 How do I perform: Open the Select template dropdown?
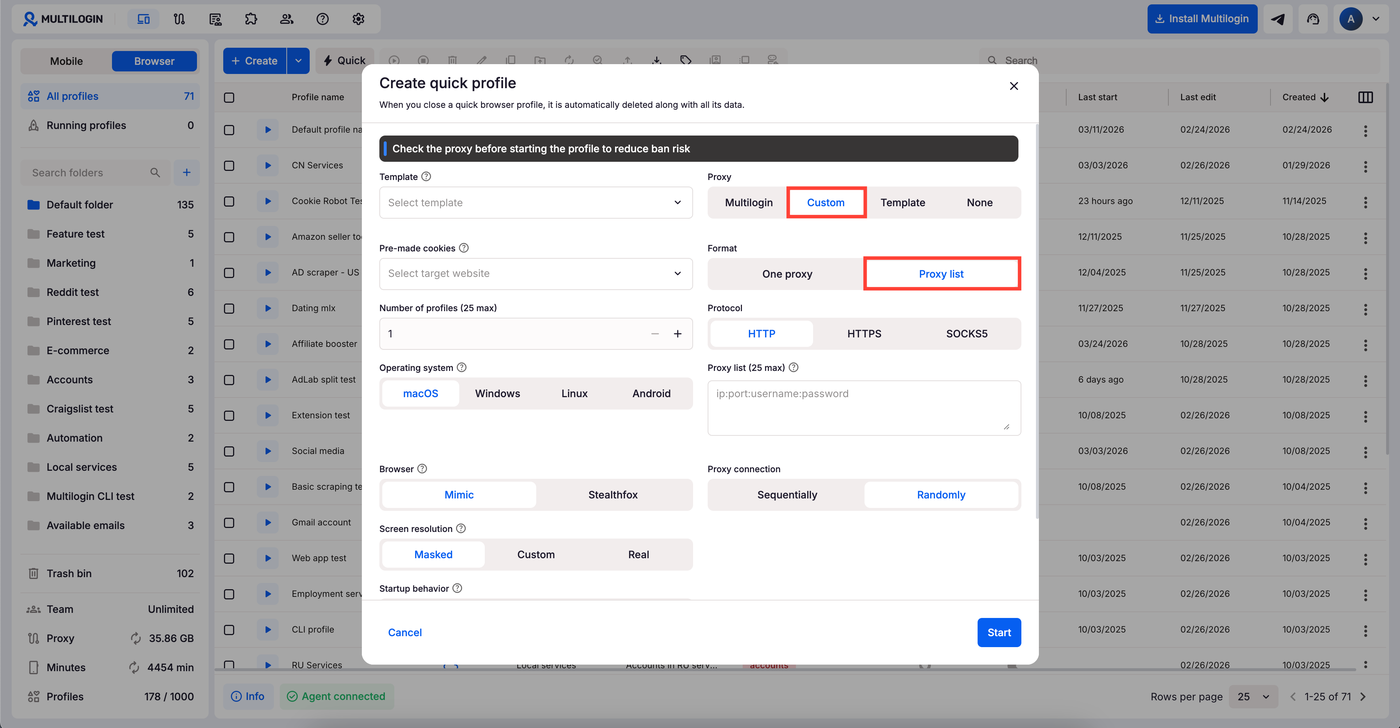536,202
